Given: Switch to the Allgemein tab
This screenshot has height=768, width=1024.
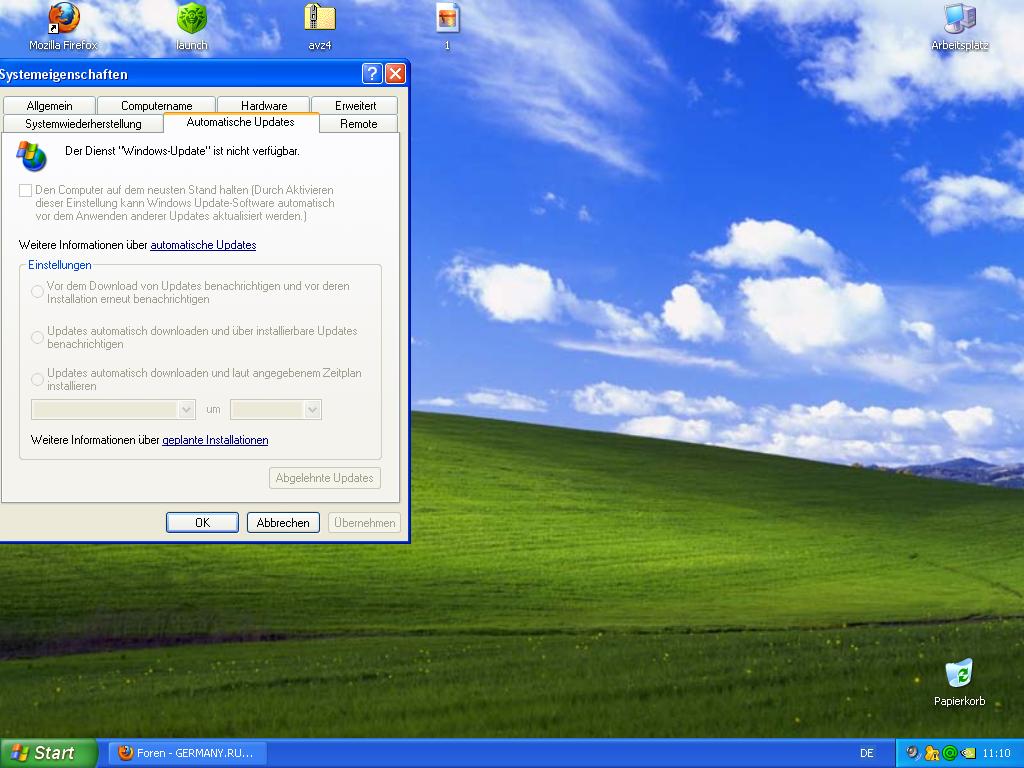Looking at the screenshot, I should [50, 106].
